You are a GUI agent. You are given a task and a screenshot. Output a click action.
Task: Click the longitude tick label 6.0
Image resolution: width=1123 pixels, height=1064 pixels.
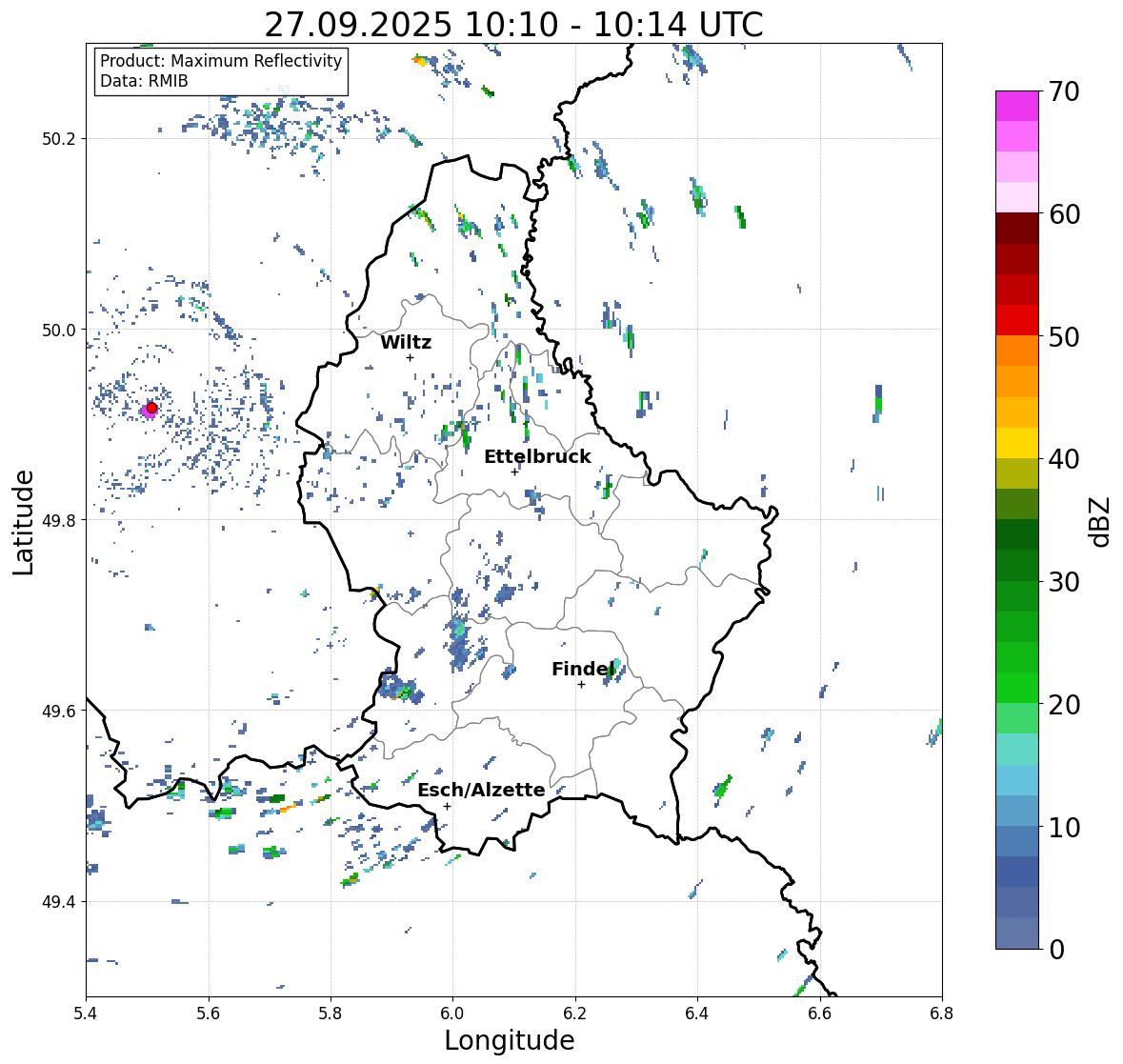[452, 1013]
